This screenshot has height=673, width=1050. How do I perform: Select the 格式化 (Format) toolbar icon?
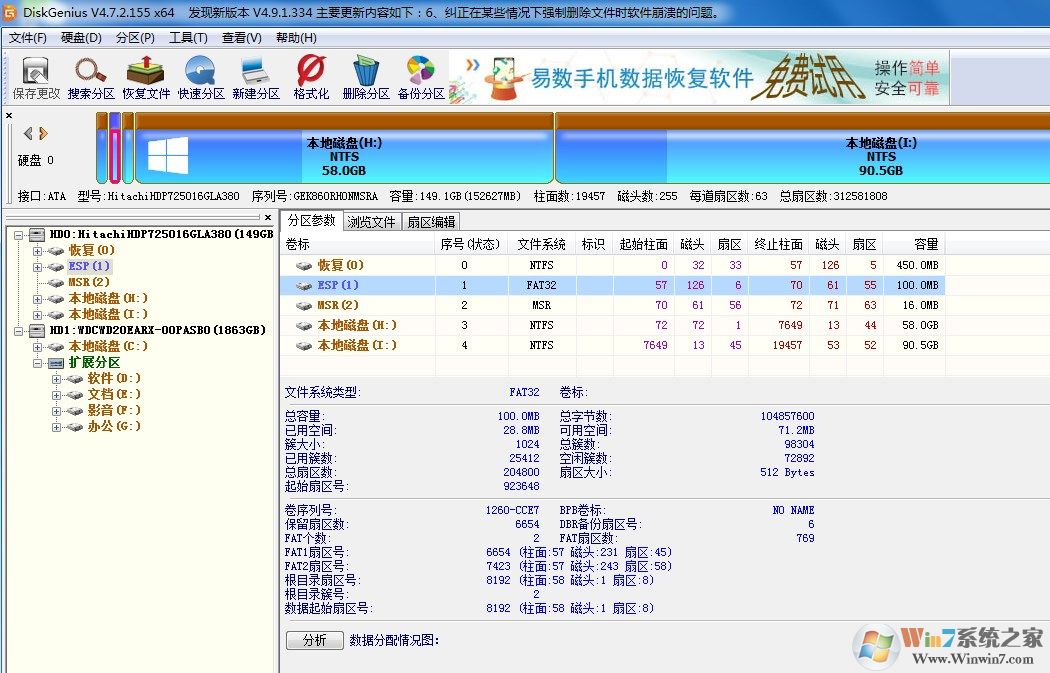click(x=309, y=77)
